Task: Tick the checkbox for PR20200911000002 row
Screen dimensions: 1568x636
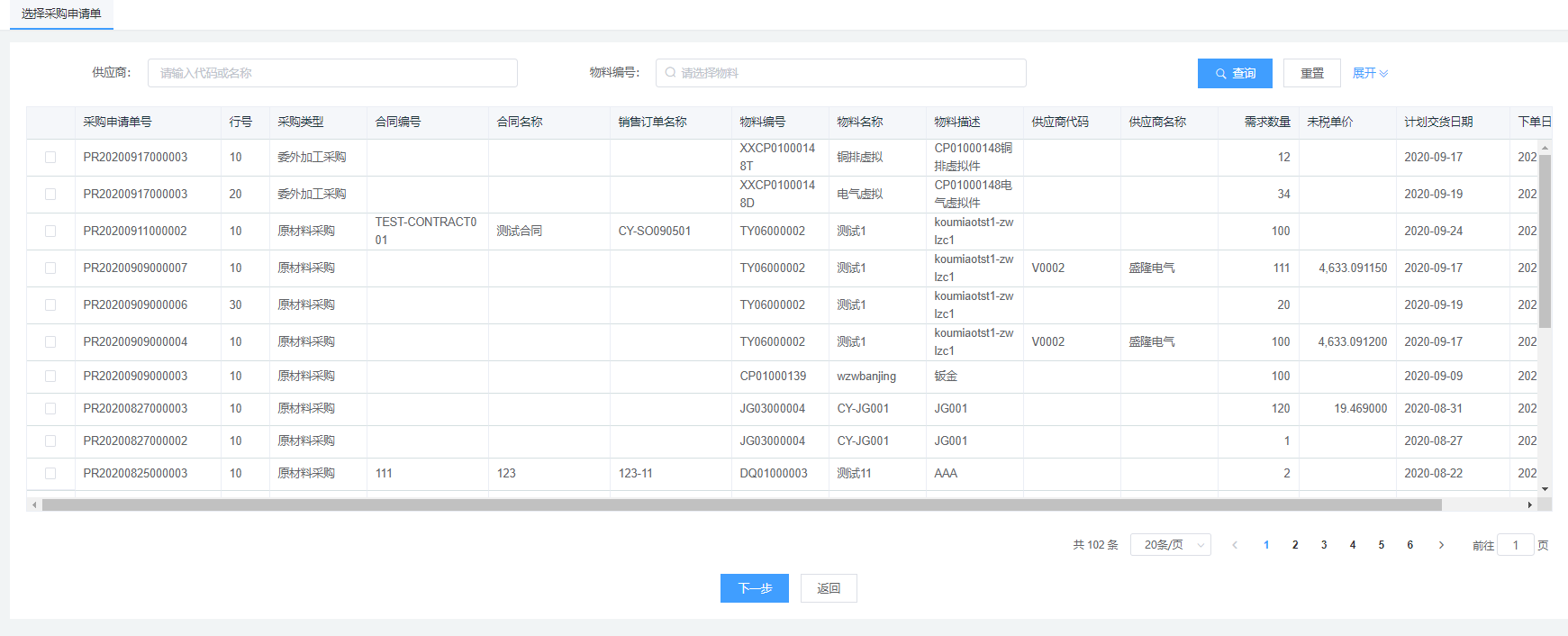Action: click(x=50, y=232)
